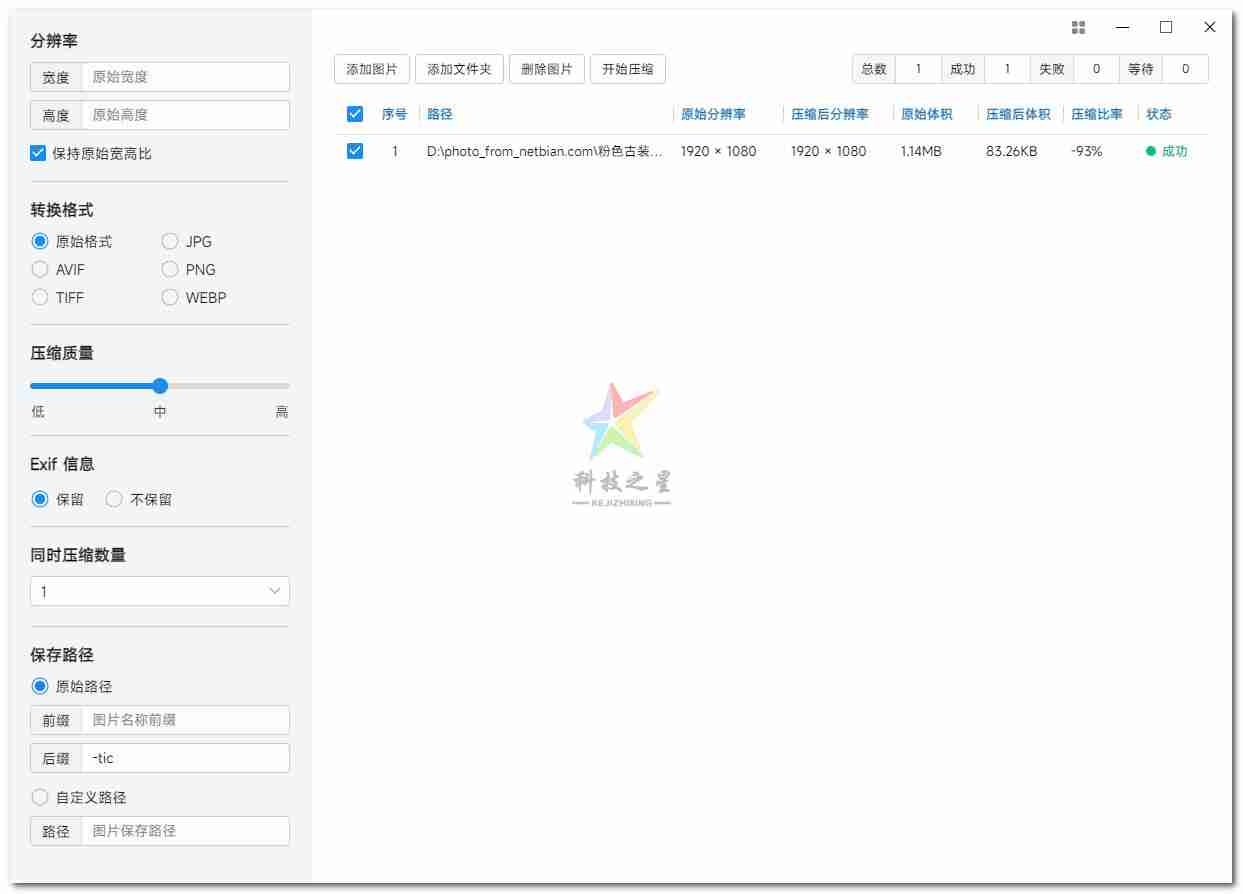Click the 宽度 input field

click(x=185, y=77)
